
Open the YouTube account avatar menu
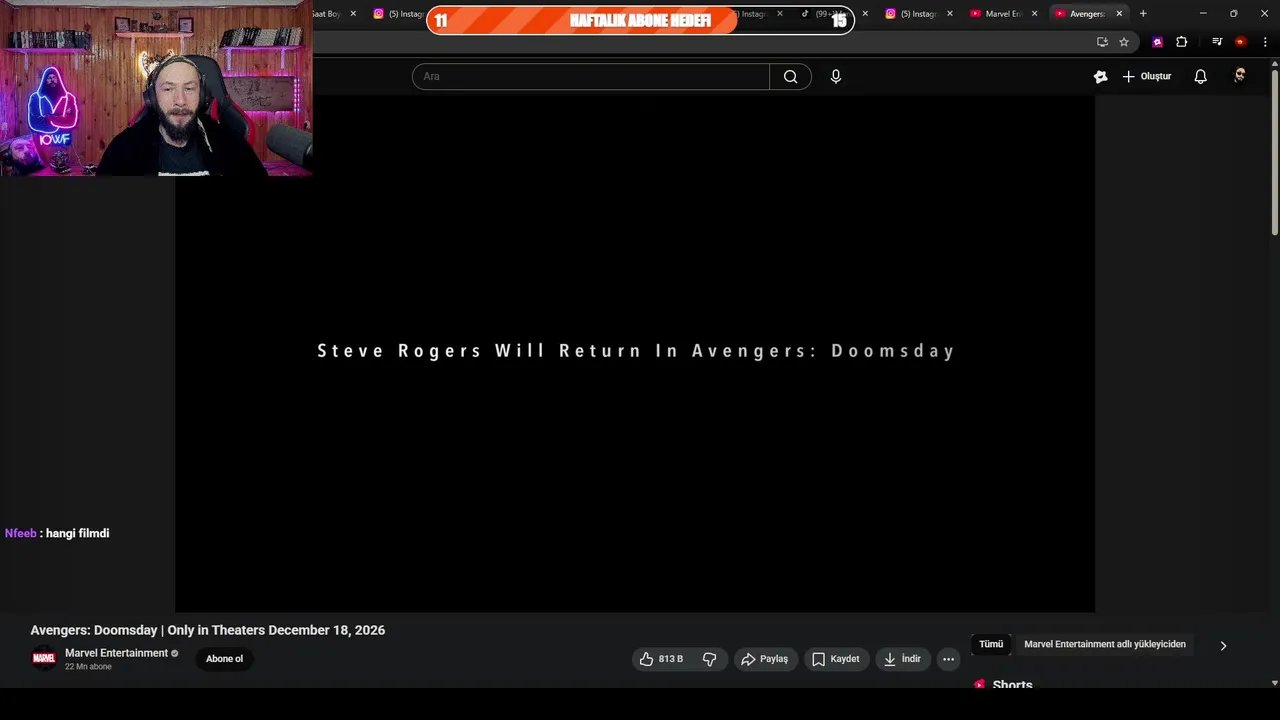coord(1240,76)
